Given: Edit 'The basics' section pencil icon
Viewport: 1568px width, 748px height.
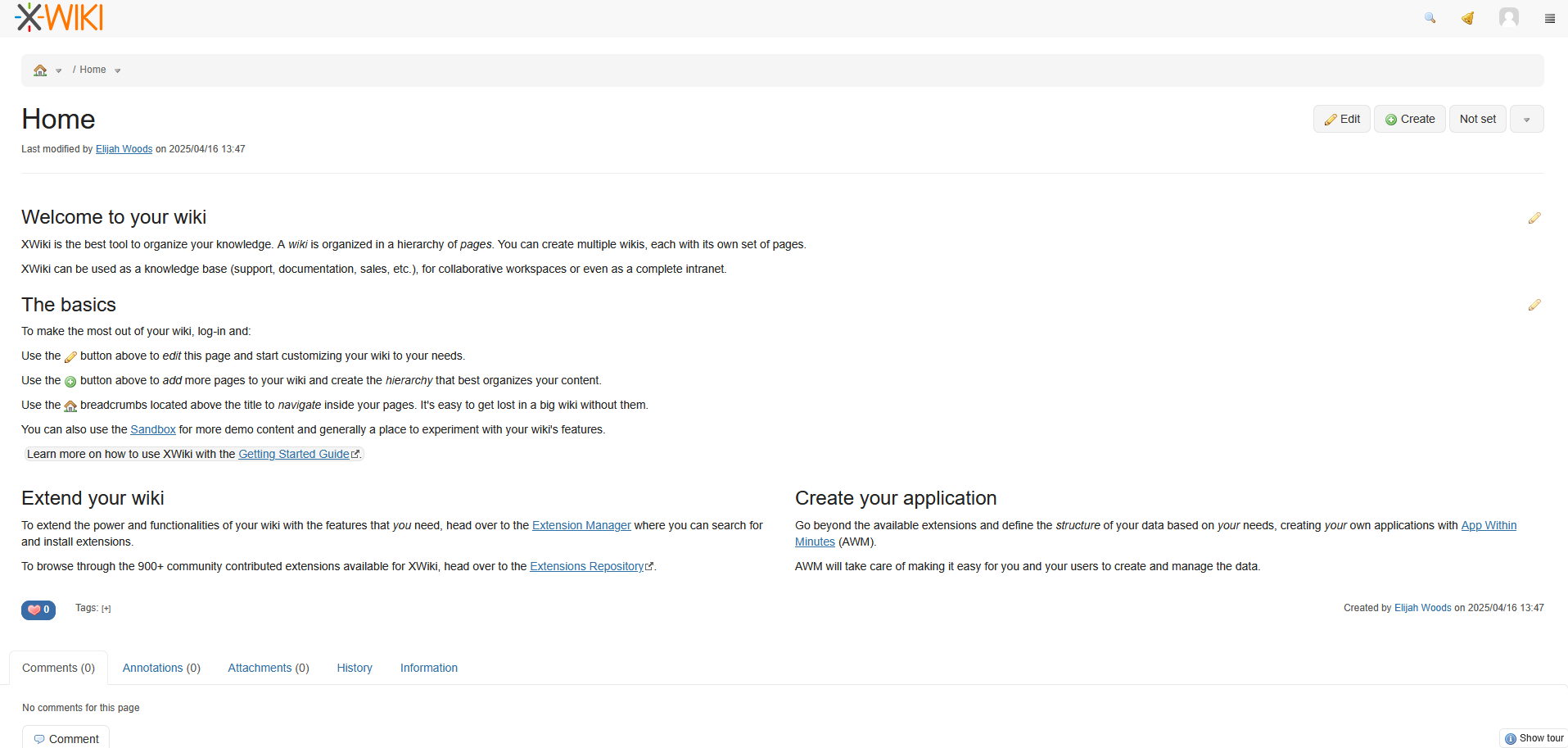Looking at the screenshot, I should [1534, 305].
